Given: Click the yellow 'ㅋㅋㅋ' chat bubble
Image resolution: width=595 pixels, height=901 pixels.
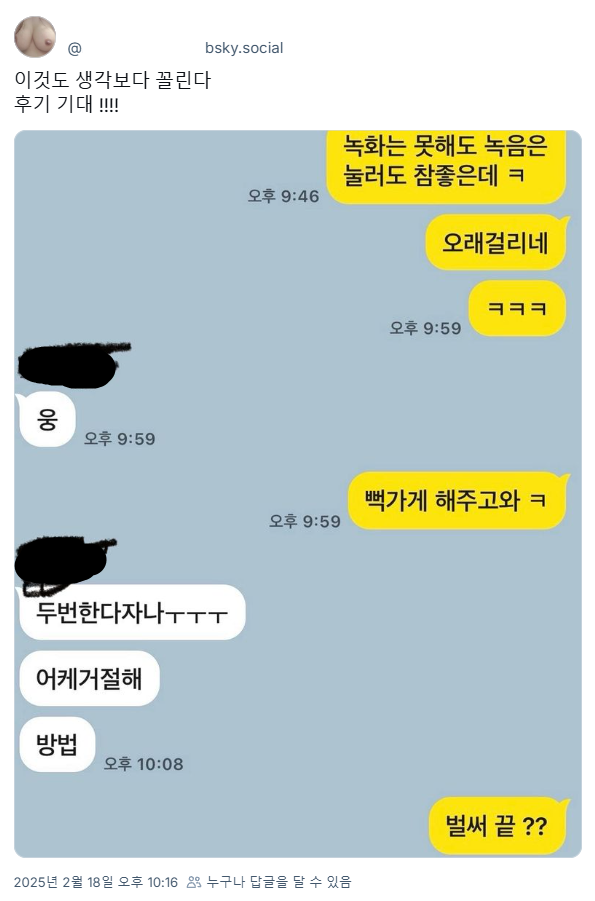Looking at the screenshot, I should click(x=517, y=309).
